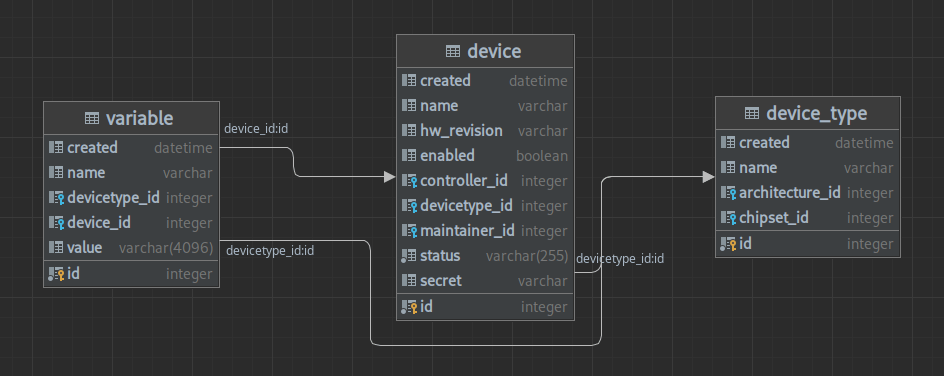
Task: Select the devicetype_id:id label near variable
Action: click(x=270, y=250)
